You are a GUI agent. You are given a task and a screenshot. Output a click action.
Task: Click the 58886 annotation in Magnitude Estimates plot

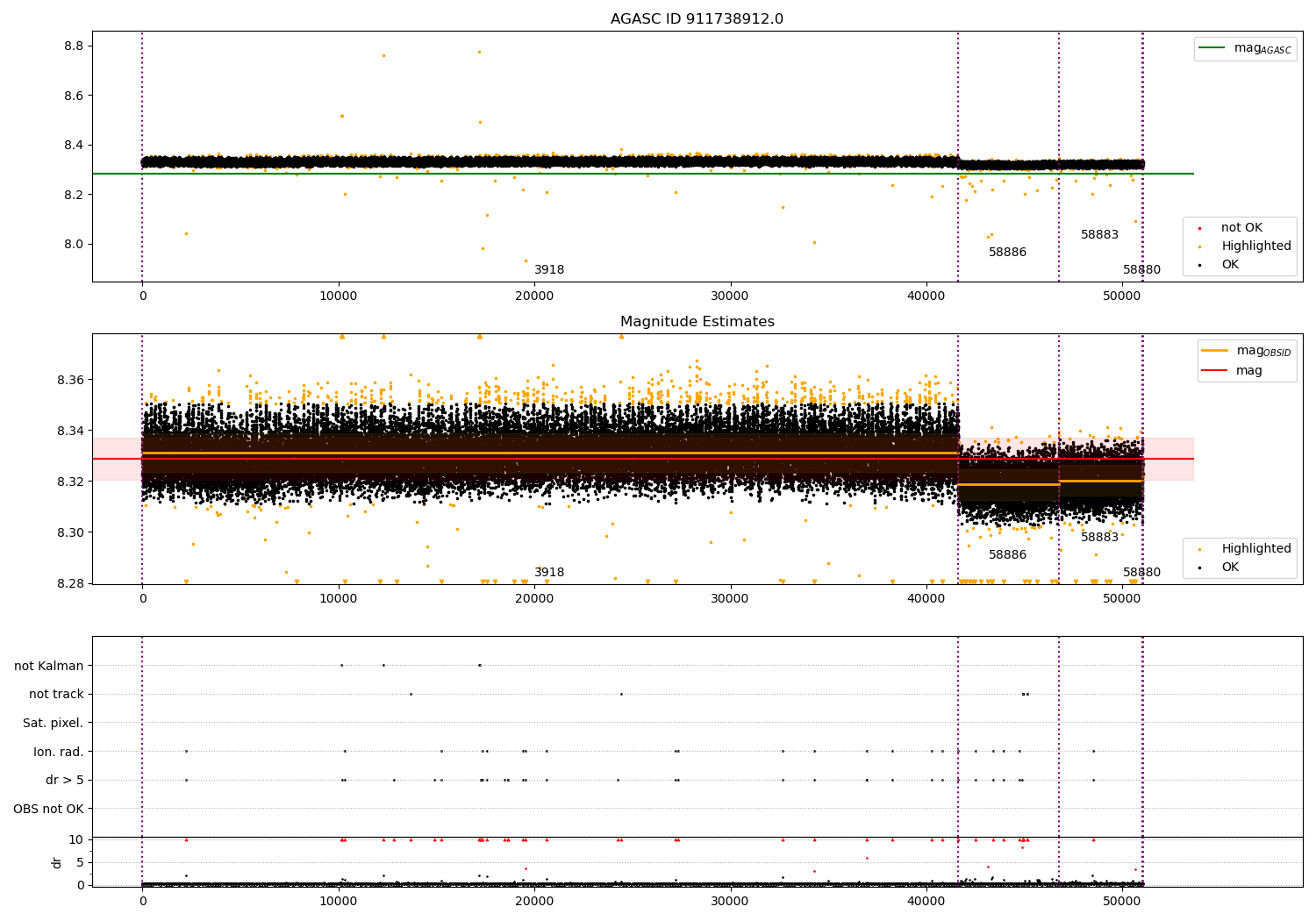(x=1007, y=555)
